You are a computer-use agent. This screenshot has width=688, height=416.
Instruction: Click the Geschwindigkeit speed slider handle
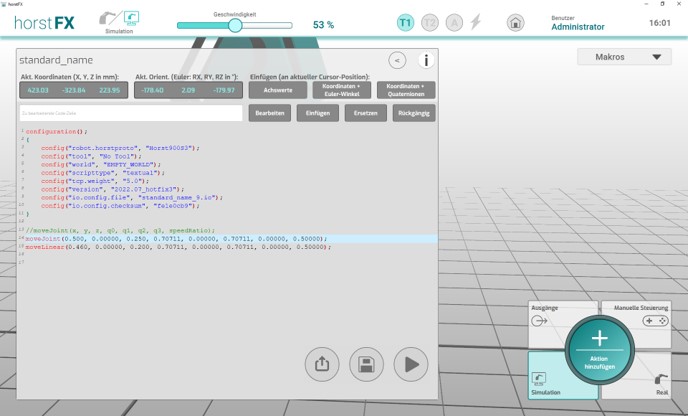pyautogui.click(x=234, y=25)
